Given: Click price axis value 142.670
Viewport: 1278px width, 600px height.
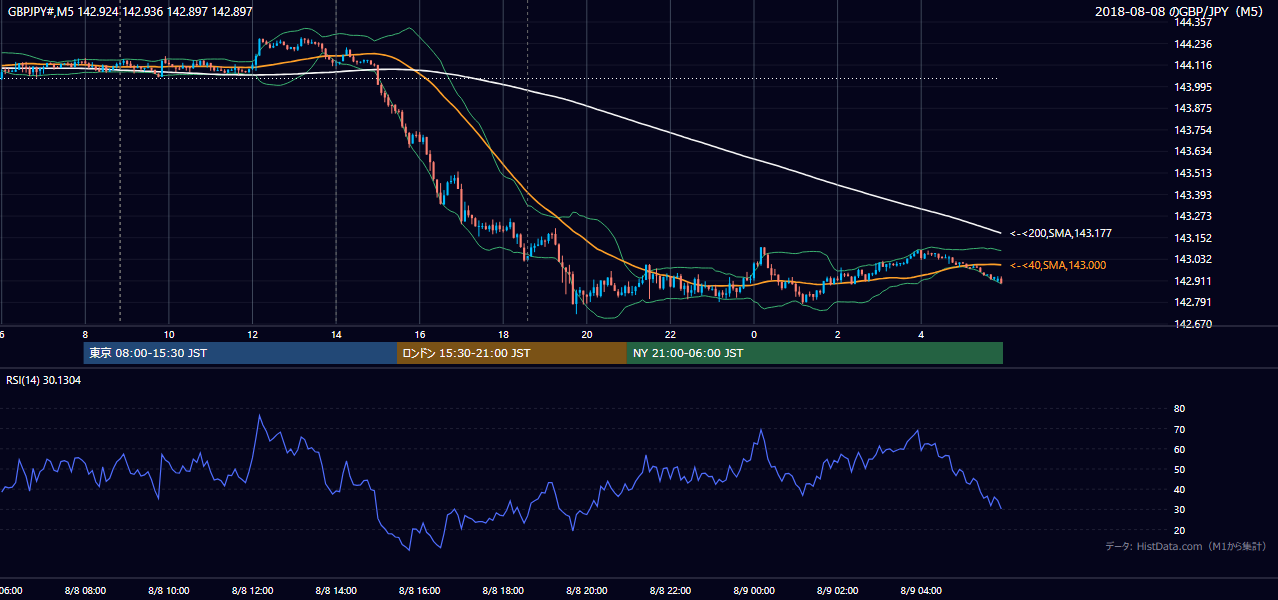Looking at the screenshot, I should coord(1193,324).
